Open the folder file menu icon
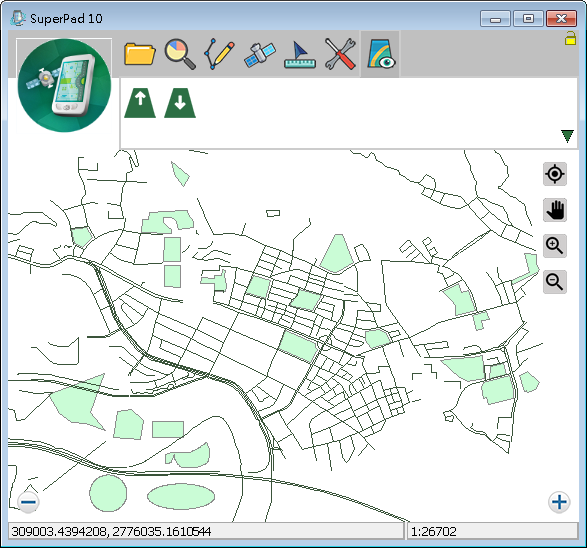587x548 pixels. 140,54
